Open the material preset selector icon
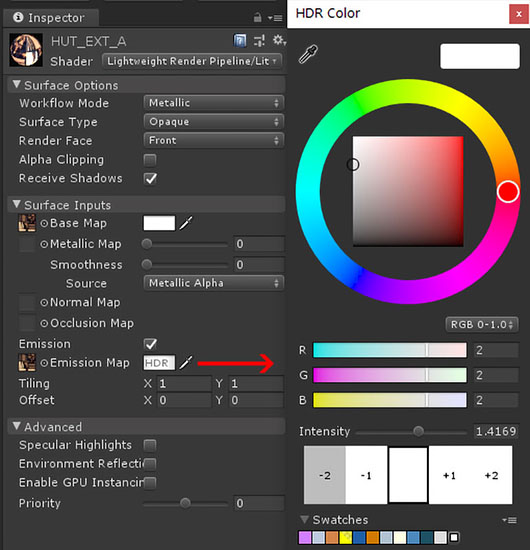Screen dimensions: 530x550 tap(259, 41)
